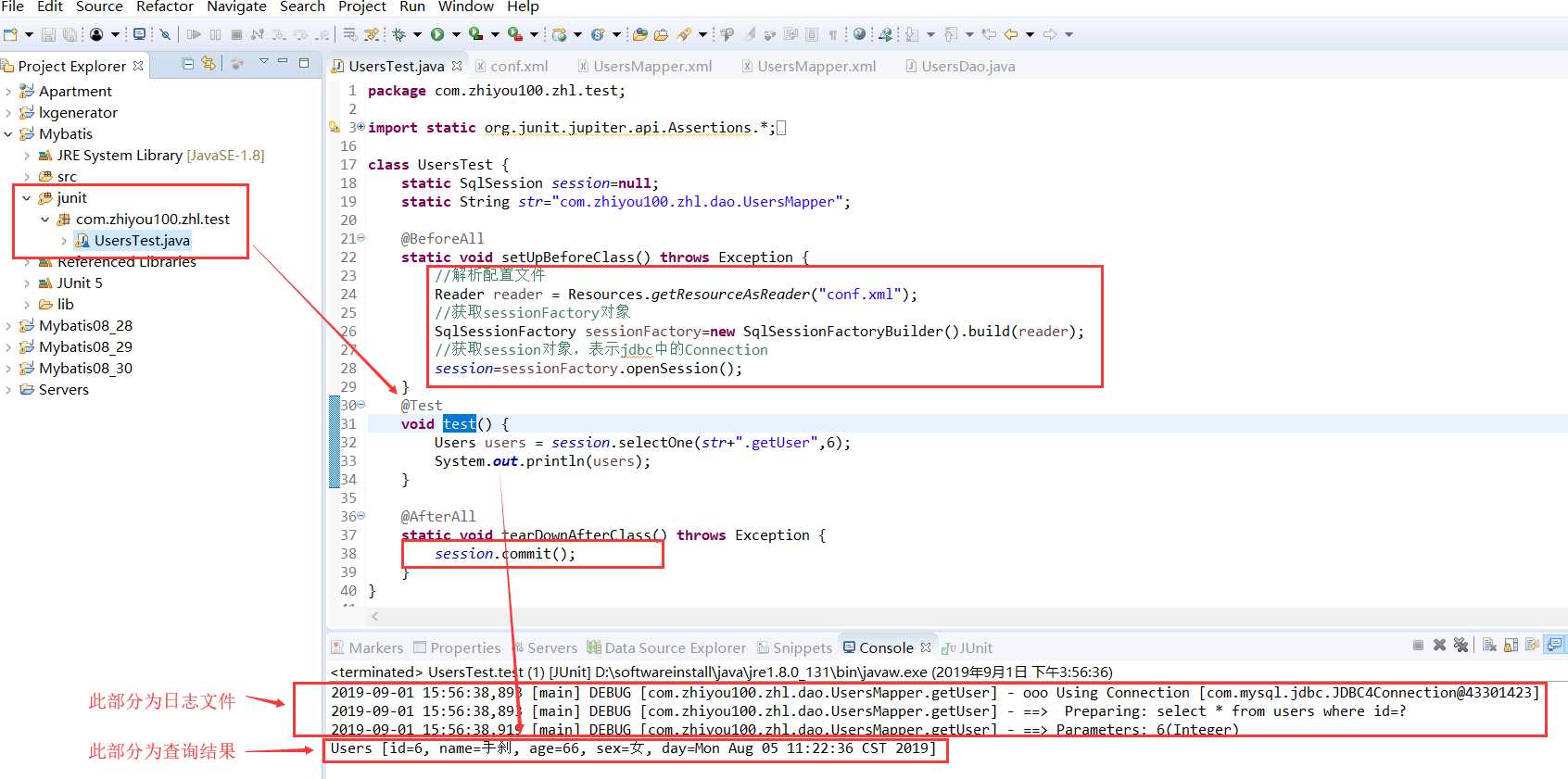Click the Back navigation yellow arrow
This screenshot has width=1568, height=779.
pyautogui.click(x=1011, y=34)
